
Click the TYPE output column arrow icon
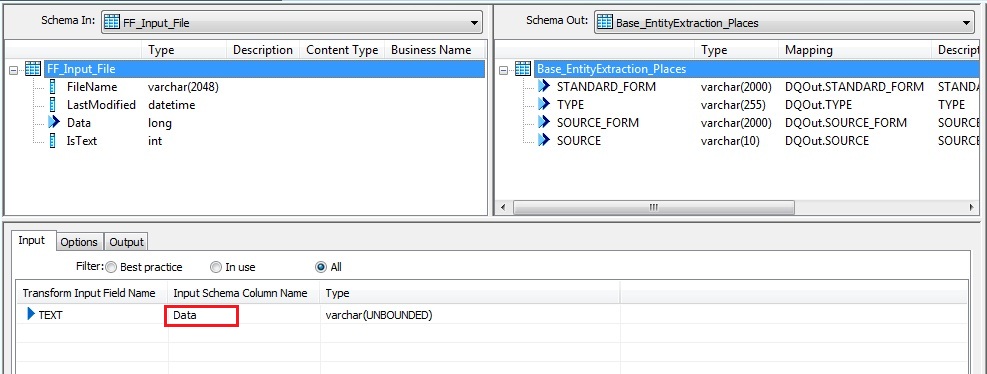pyautogui.click(x=544, y=105)
